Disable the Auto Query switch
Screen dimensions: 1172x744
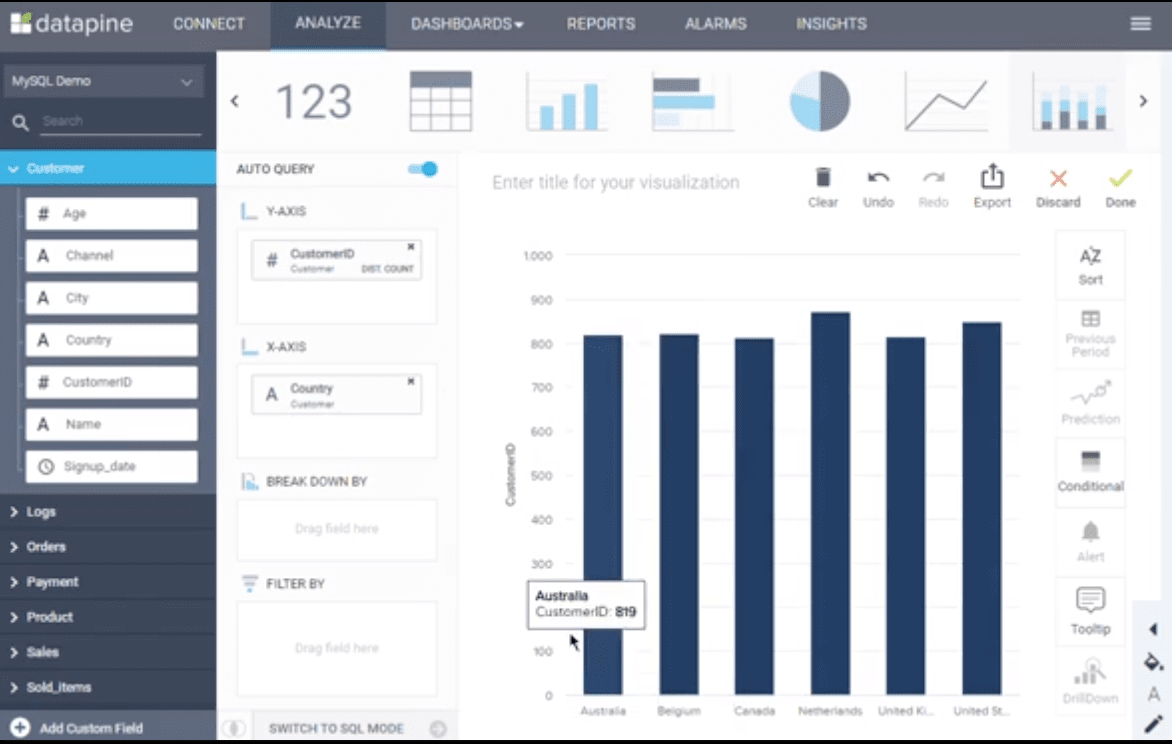[422, 169]
